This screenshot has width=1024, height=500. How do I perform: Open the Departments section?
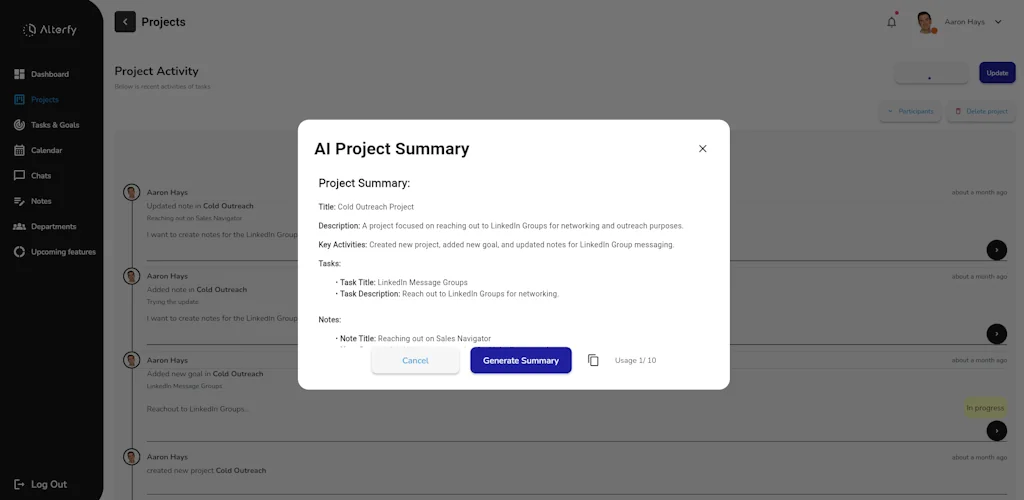coord(53,226)
